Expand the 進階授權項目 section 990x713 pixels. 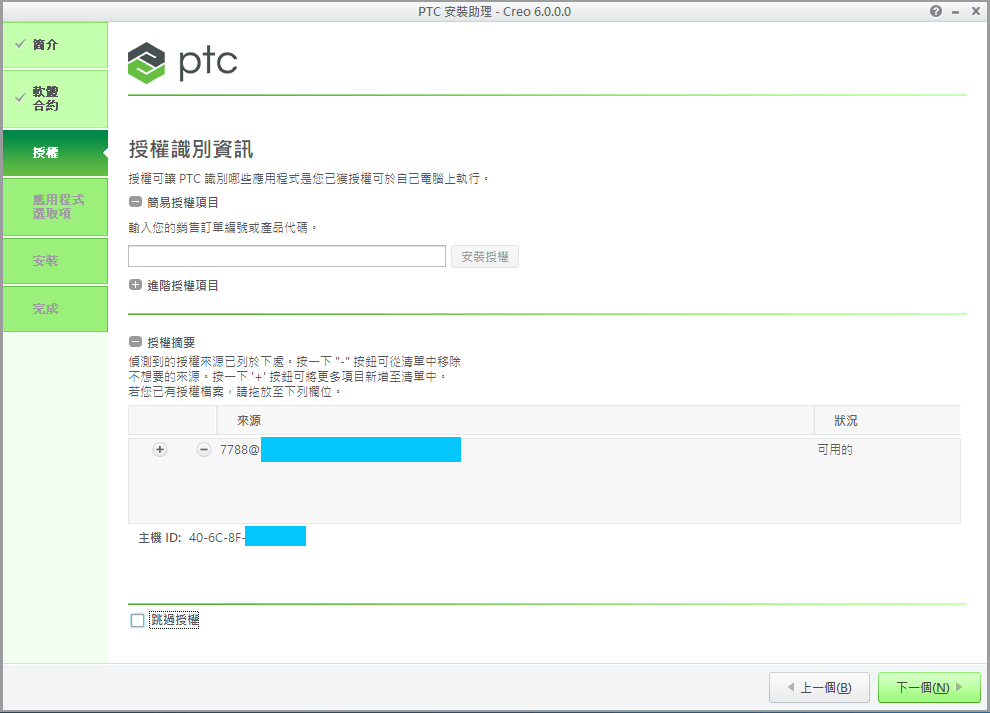pyautogui.click(x=135, y=284)
